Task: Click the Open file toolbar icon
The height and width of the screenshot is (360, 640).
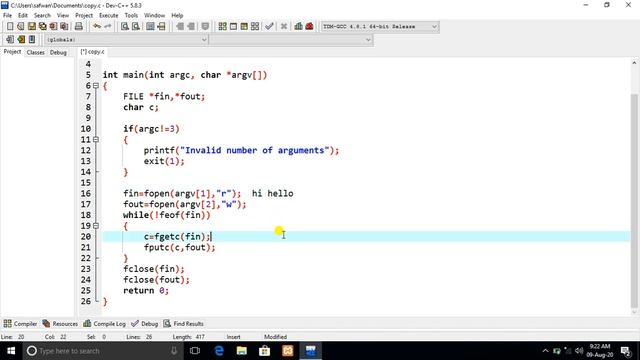Action: point(20,27)
